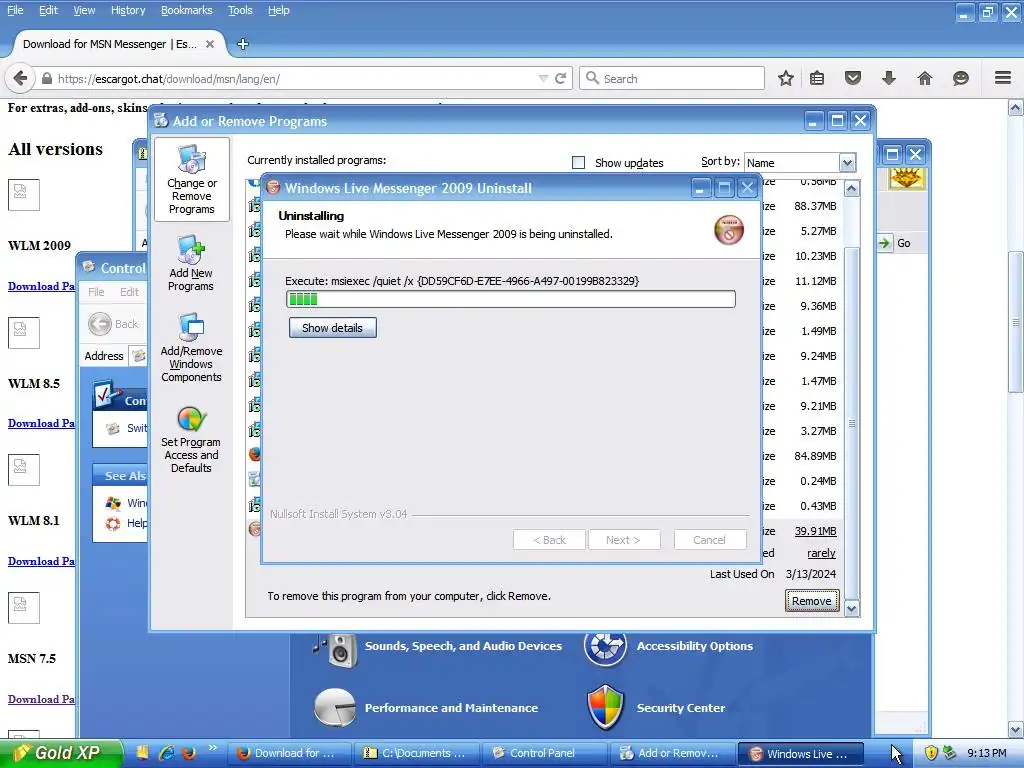The image size is (1024, 768).
Task: Open the File menu in Firefox
Action: pos(15,10)
